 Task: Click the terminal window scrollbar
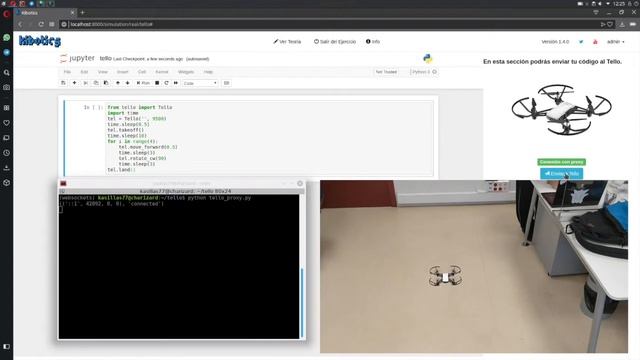(302, 302)
